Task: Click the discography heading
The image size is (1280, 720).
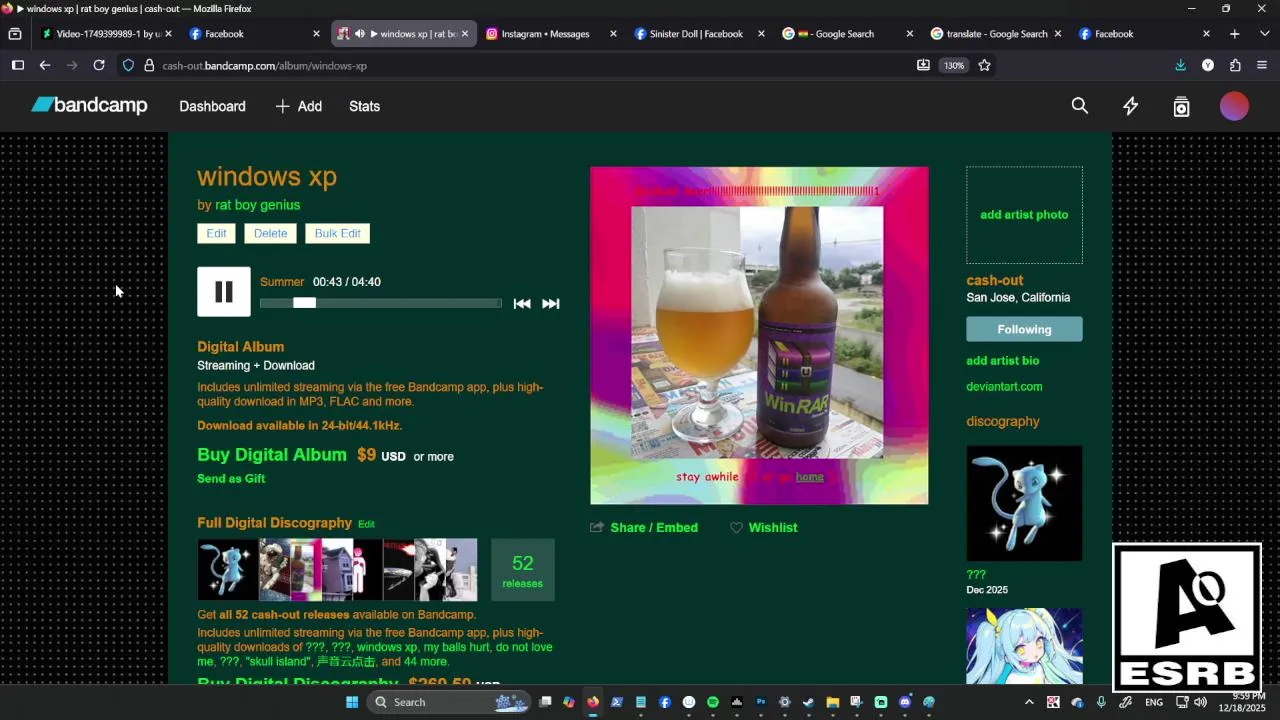Action: [x=1002, y=421]
